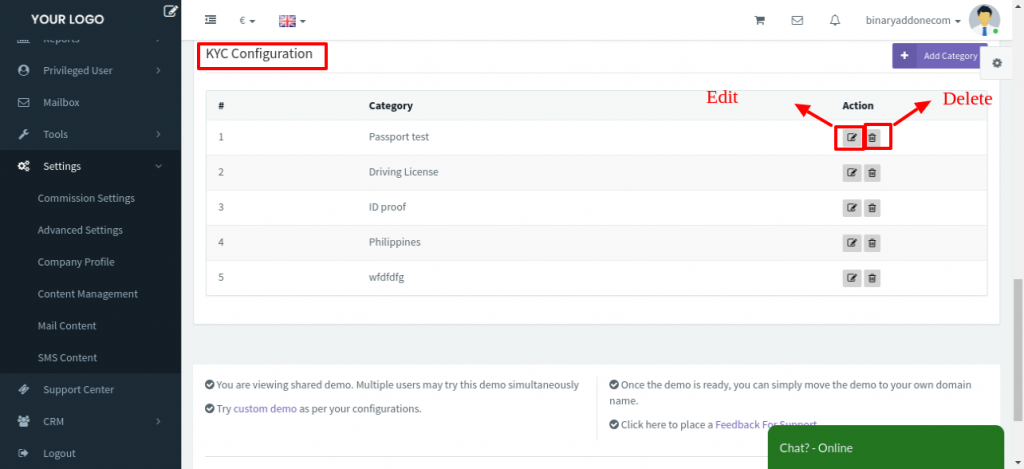
Task: Edit the Passport test category
Action: tap(852, 138)
